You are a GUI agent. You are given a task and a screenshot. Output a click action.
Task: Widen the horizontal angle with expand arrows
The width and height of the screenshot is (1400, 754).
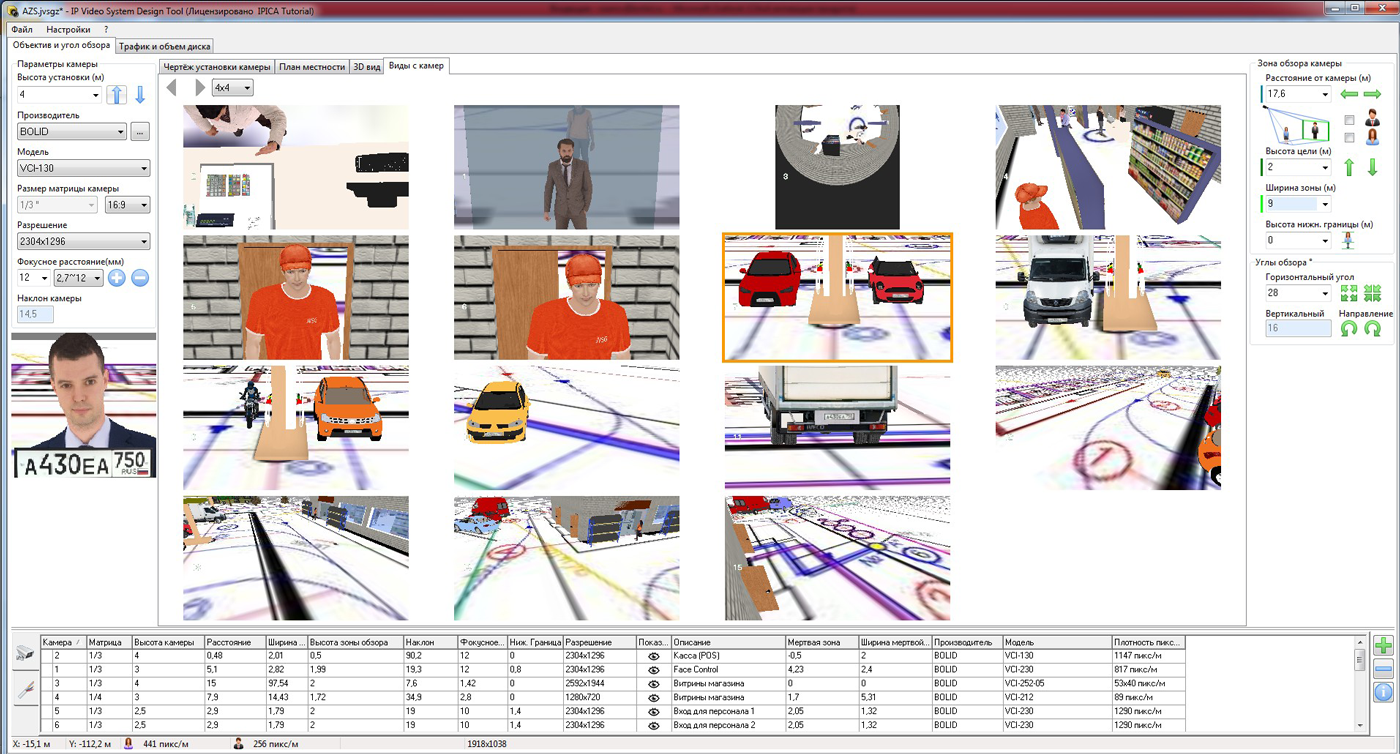(x=1349, y=293)
